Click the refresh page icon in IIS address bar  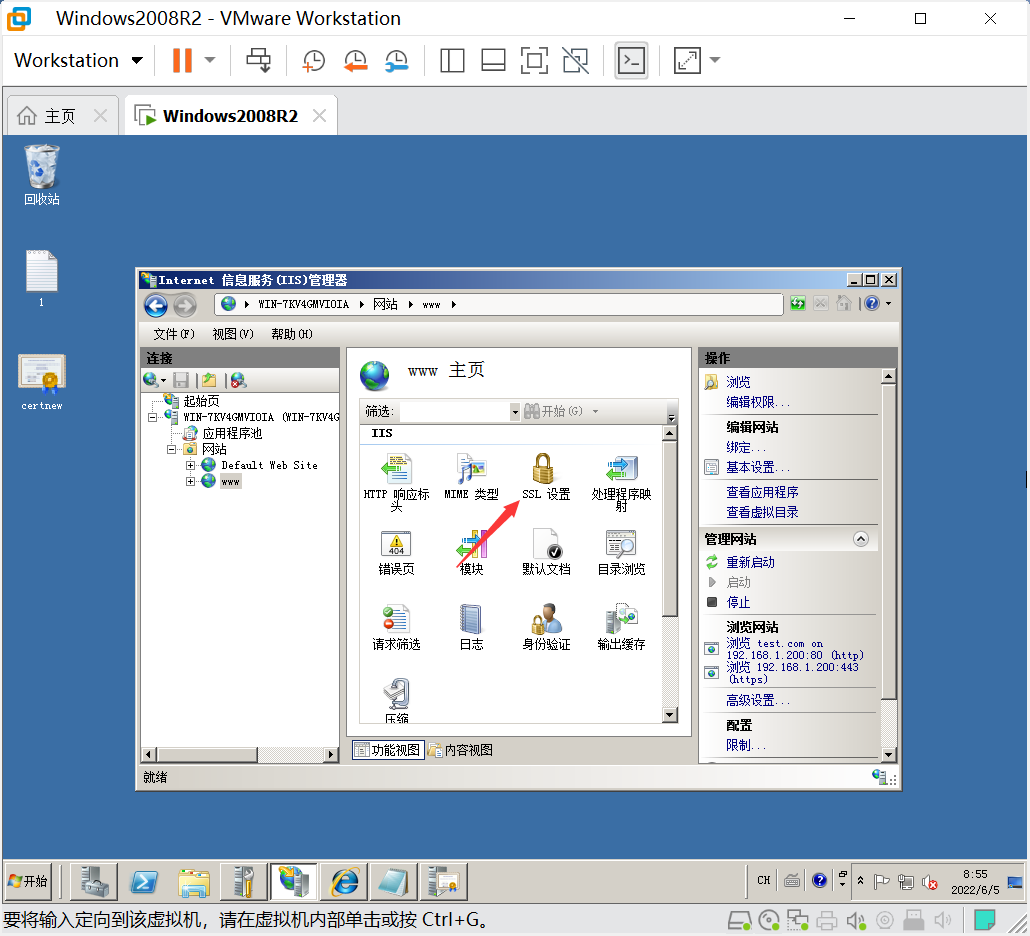[797, 303]
